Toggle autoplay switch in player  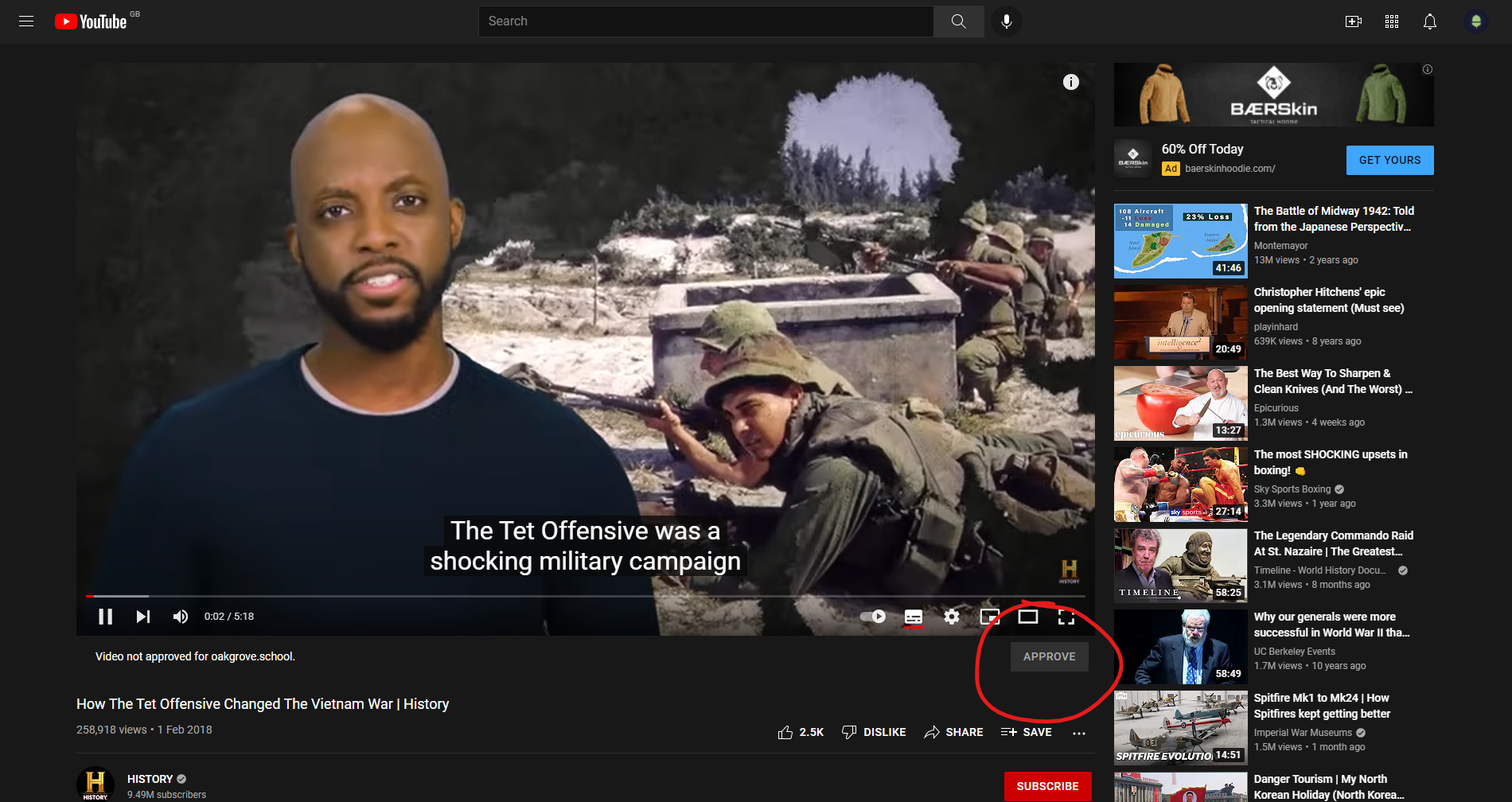(x=873, y=617)
